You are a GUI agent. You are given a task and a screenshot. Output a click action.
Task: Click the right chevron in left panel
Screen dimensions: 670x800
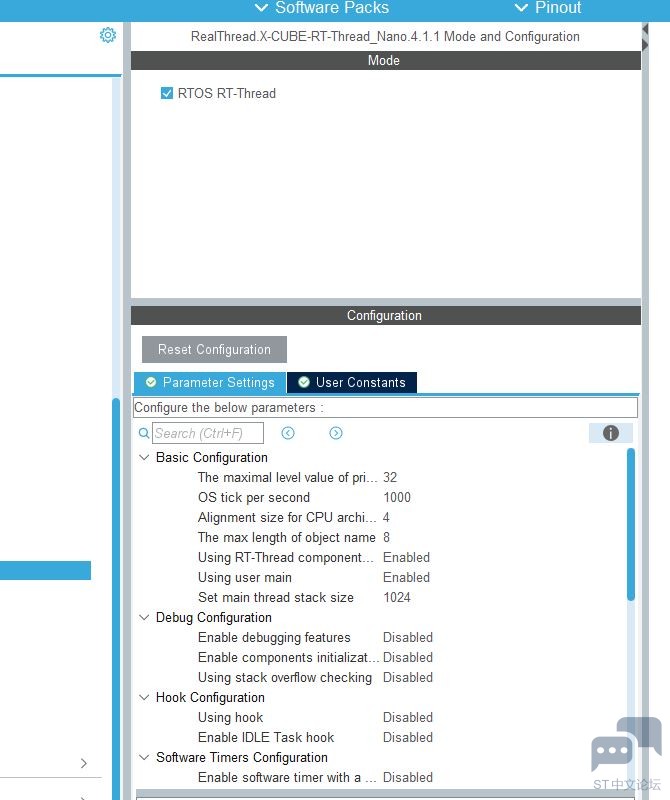pyautogui.click(x=84, y=763)
